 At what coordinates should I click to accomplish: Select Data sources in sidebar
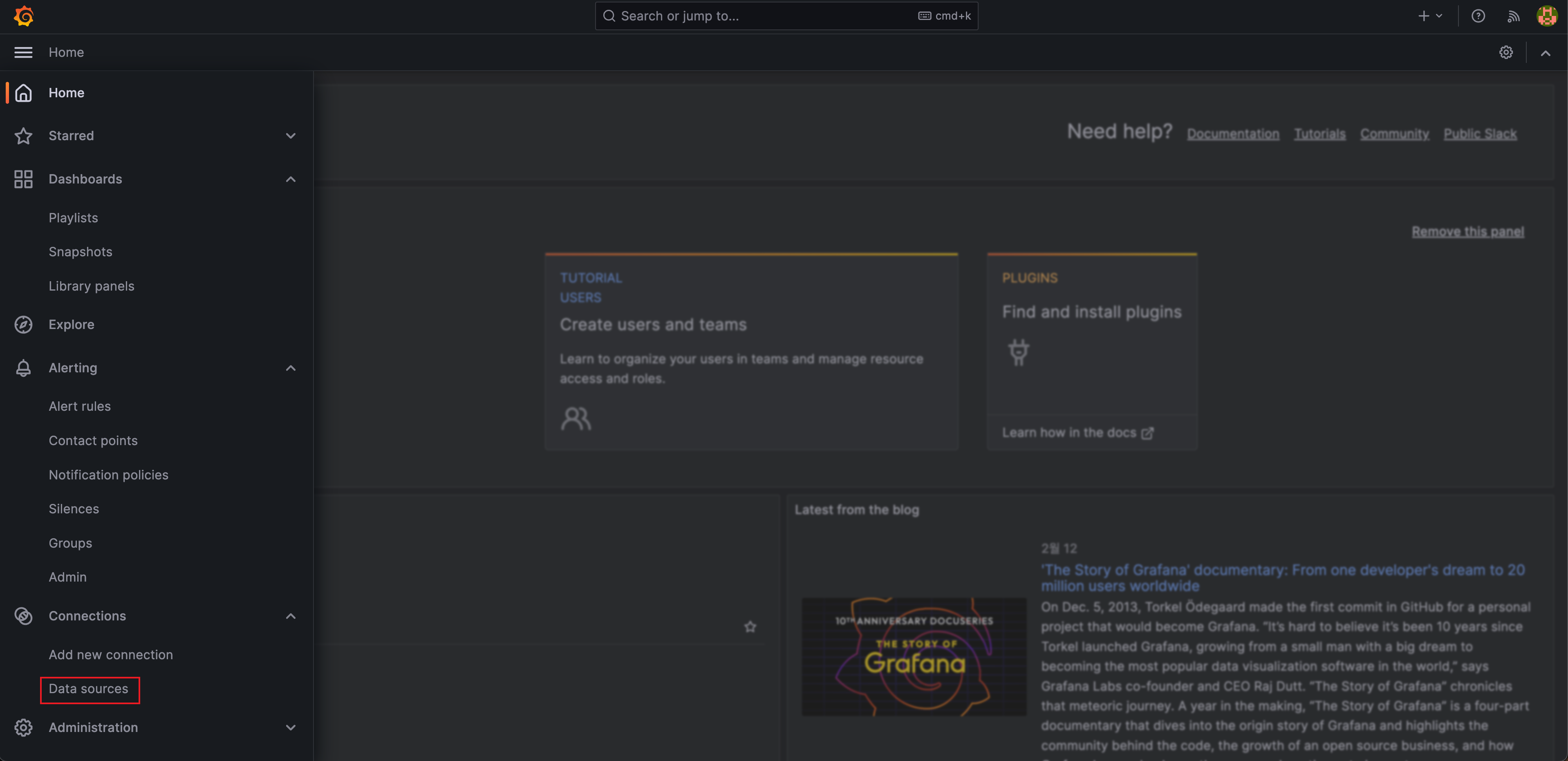click(88, 689)
